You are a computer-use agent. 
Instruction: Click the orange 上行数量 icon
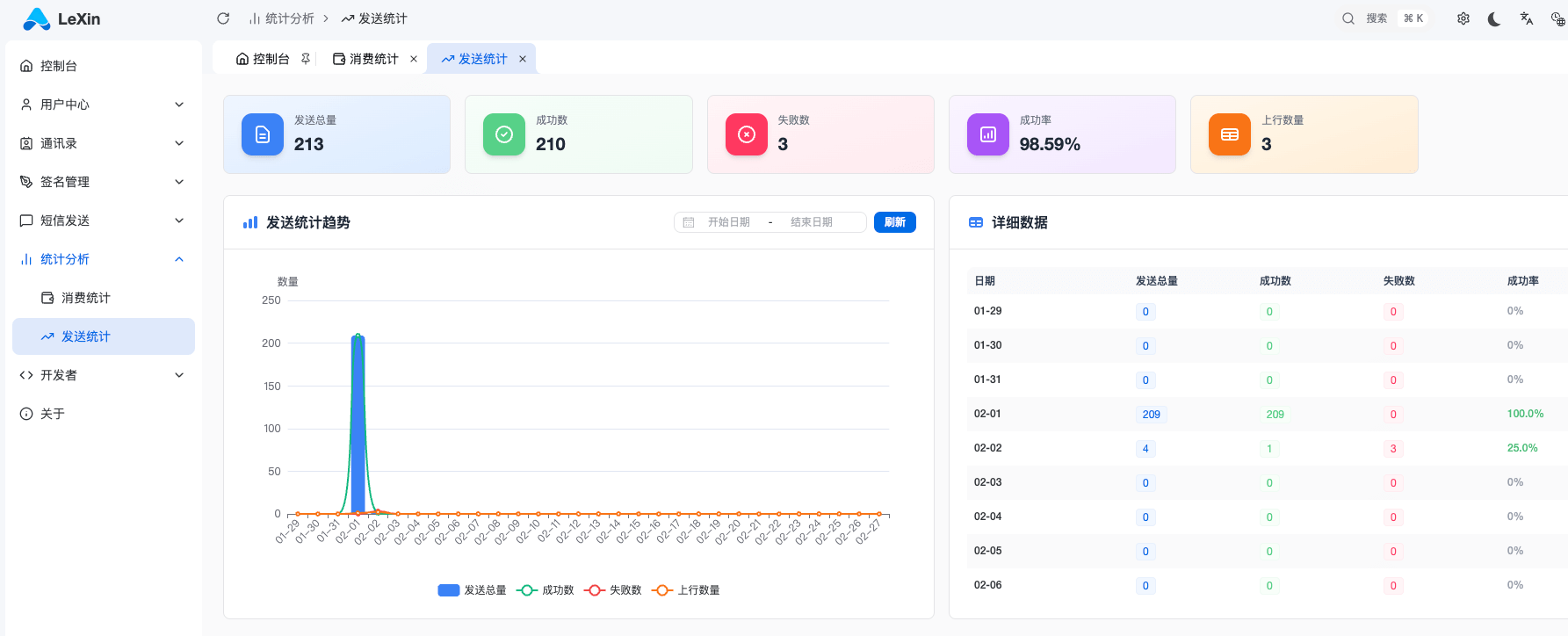coord(1230,134)
